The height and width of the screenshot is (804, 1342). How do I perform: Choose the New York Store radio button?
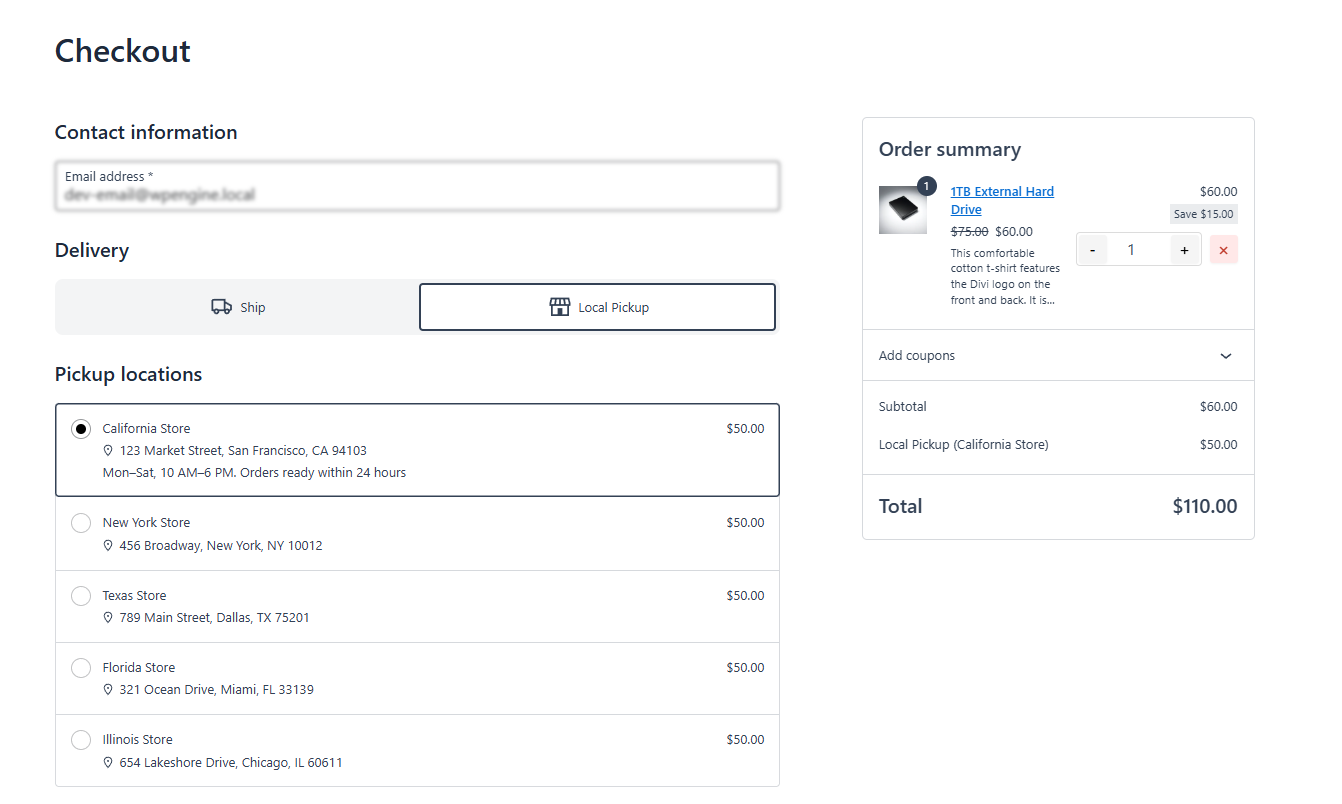(81, 523)
